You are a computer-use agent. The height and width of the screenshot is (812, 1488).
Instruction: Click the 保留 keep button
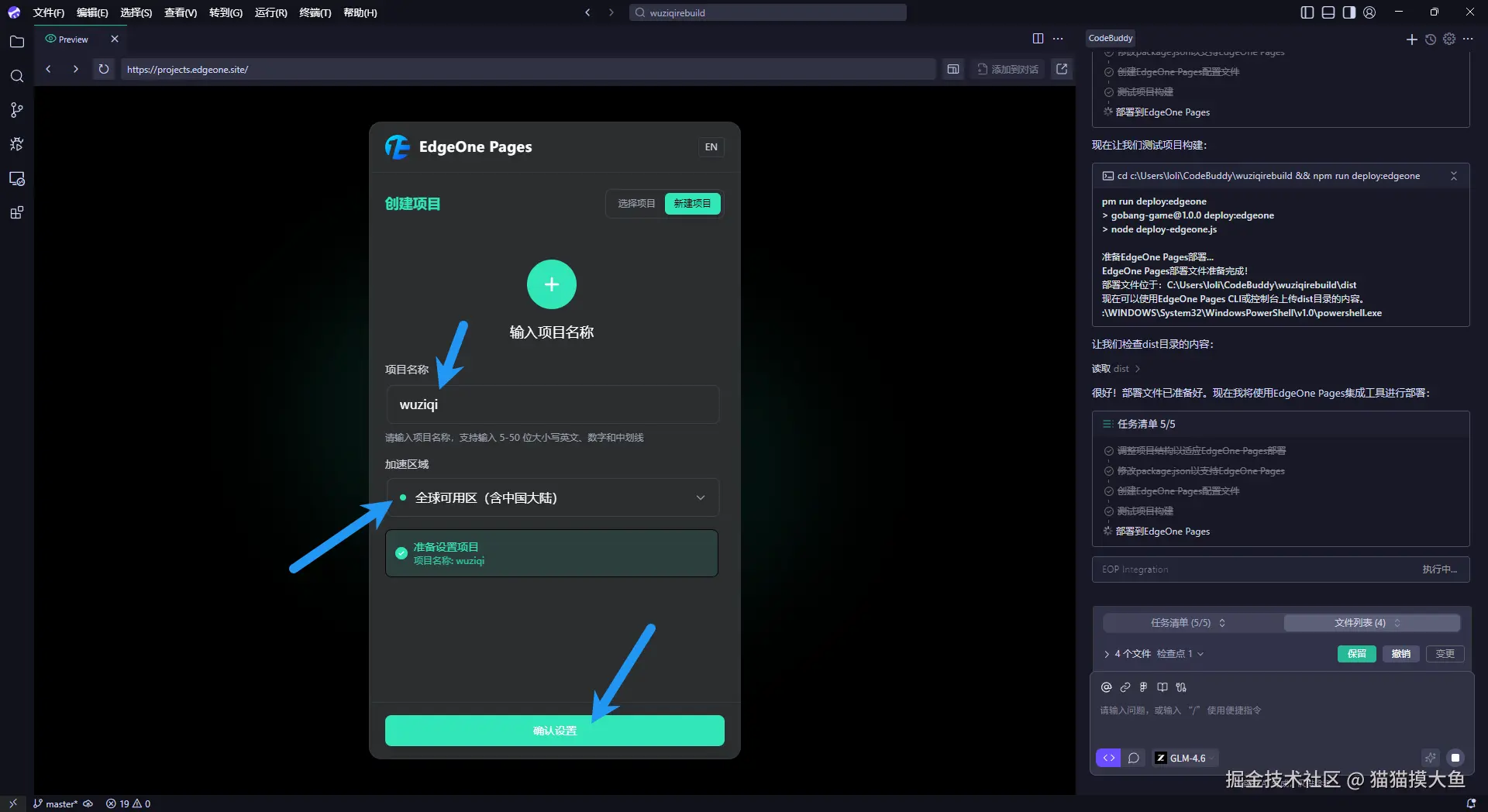pos(1357,654)
